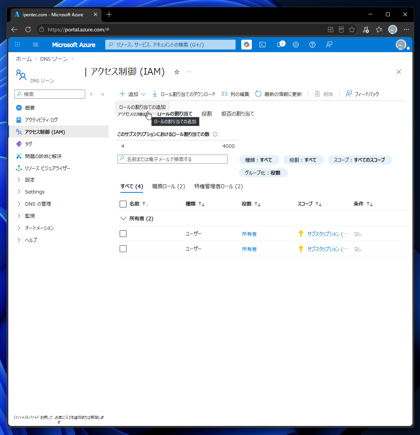Image resolution: width=420 pixels, height=435 pixels.
Task: Collapse the sidebar with the double-chevron
Action: click(x=102, y=94)
